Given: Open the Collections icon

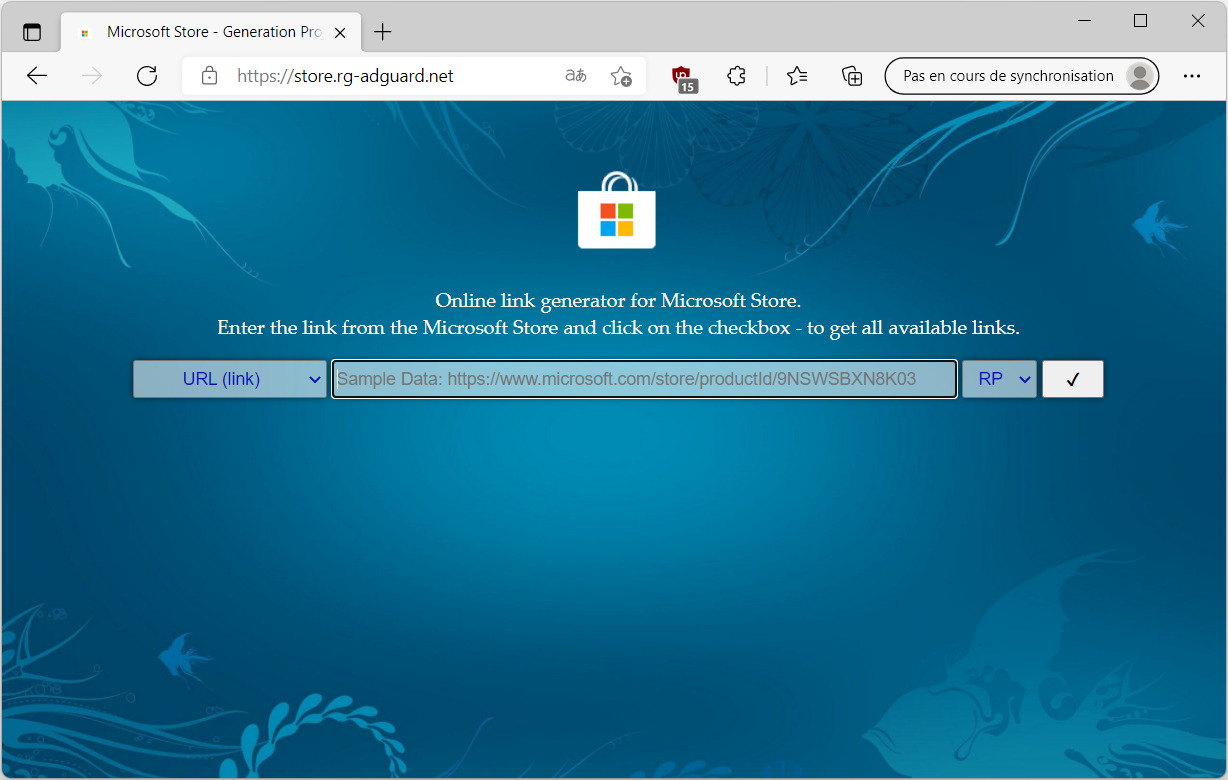Looking at the screenshot, I should [x=852, y=76].
